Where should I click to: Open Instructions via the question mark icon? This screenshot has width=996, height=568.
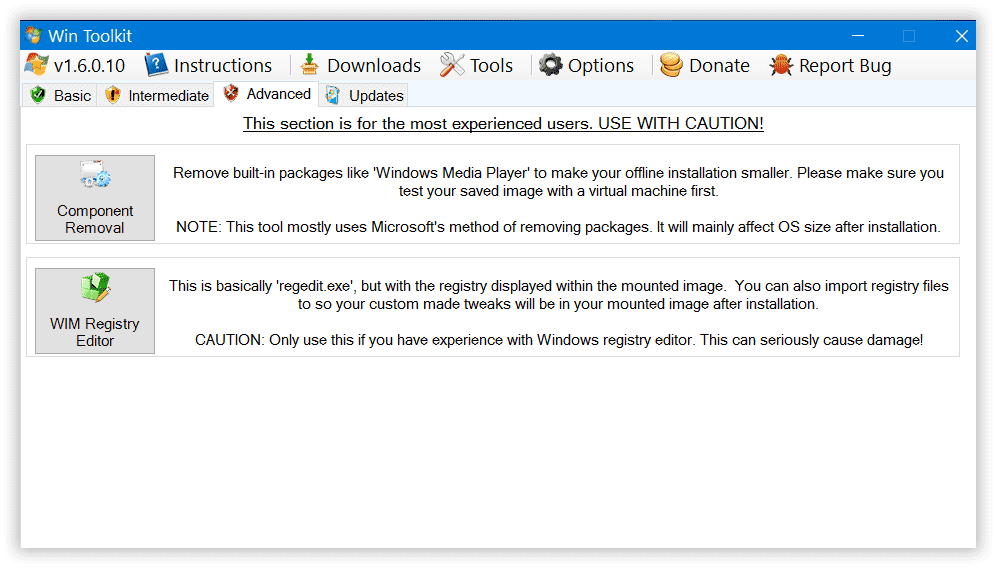pyautogui.click(x=156, y=65)
